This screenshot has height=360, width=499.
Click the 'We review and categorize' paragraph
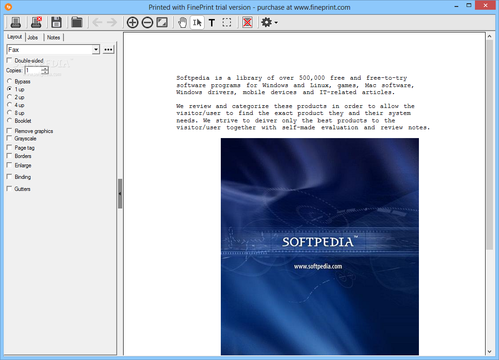point(303,117)
